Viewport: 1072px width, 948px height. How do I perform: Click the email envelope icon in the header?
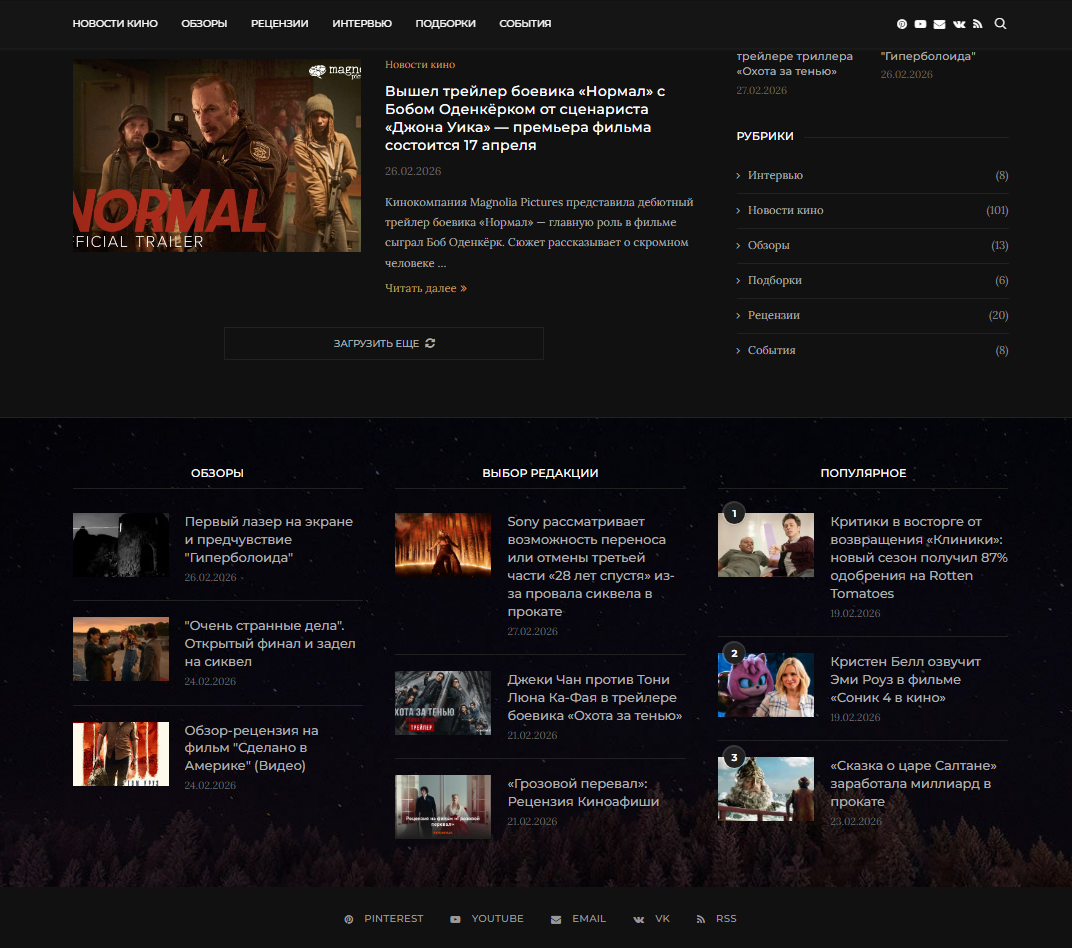click(939, 24)
